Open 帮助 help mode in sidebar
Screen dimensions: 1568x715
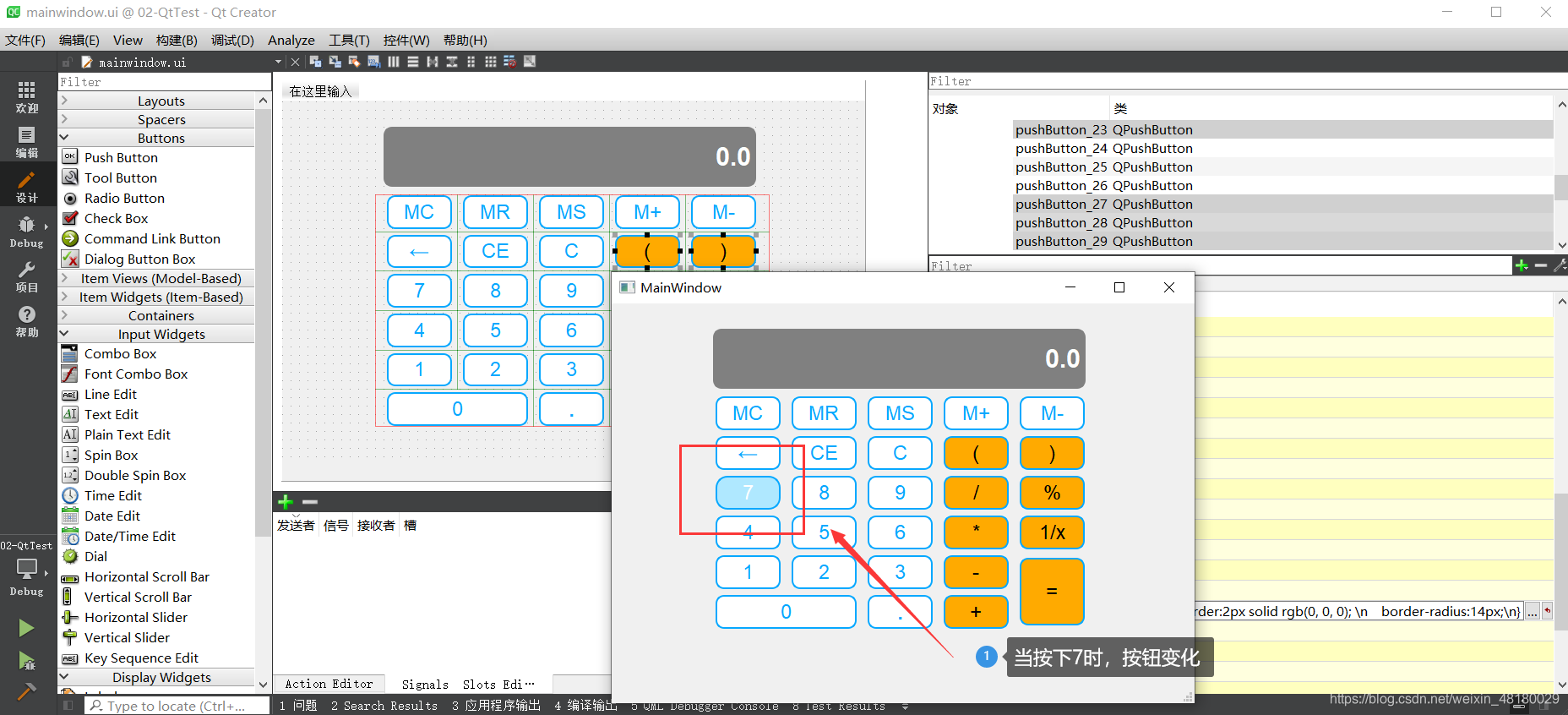[27, 321]
